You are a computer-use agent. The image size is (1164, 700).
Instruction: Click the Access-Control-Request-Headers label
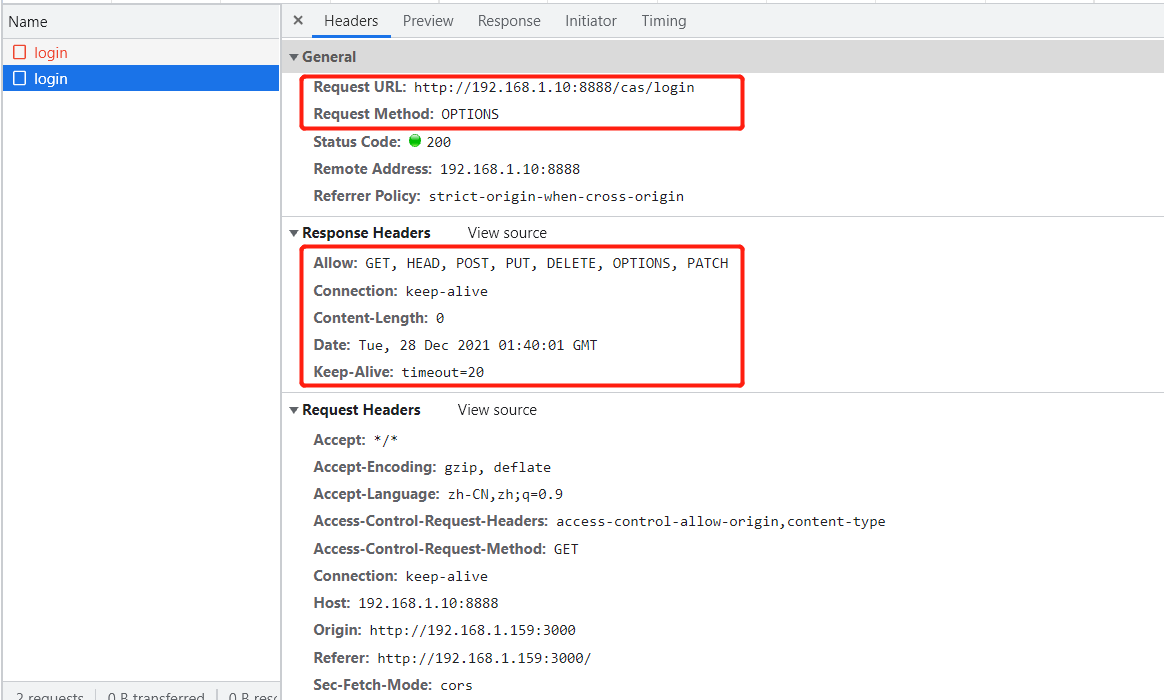[x=430, y=521]
